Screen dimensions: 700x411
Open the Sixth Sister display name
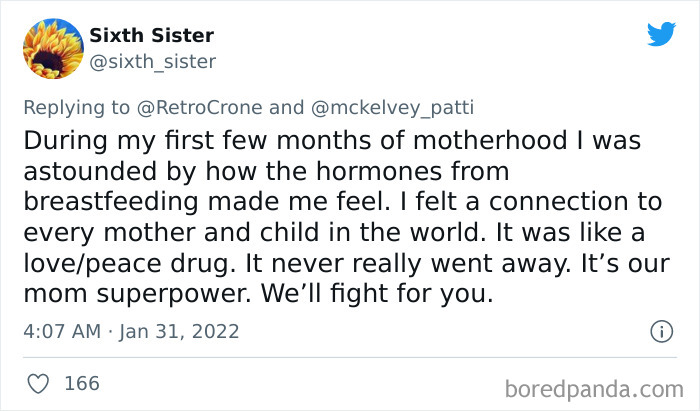click(x=151, y=36)
